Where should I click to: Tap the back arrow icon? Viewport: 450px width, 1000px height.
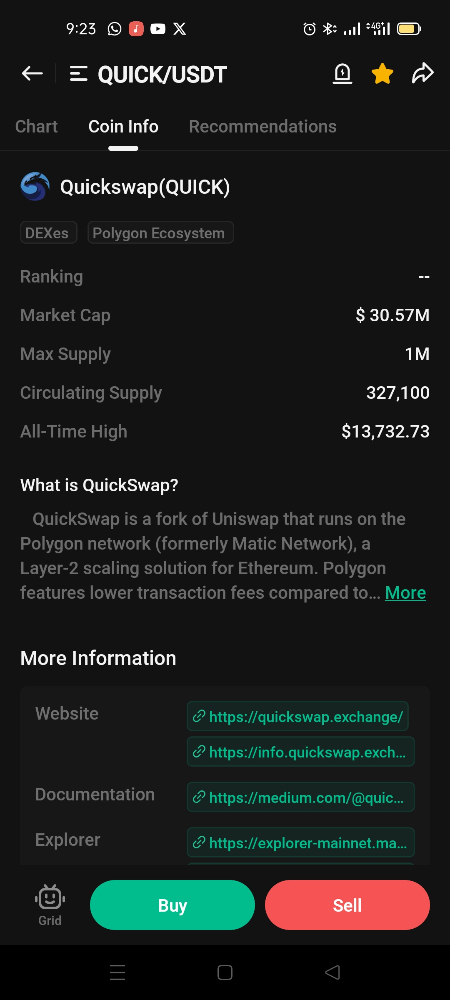(32, 74)
